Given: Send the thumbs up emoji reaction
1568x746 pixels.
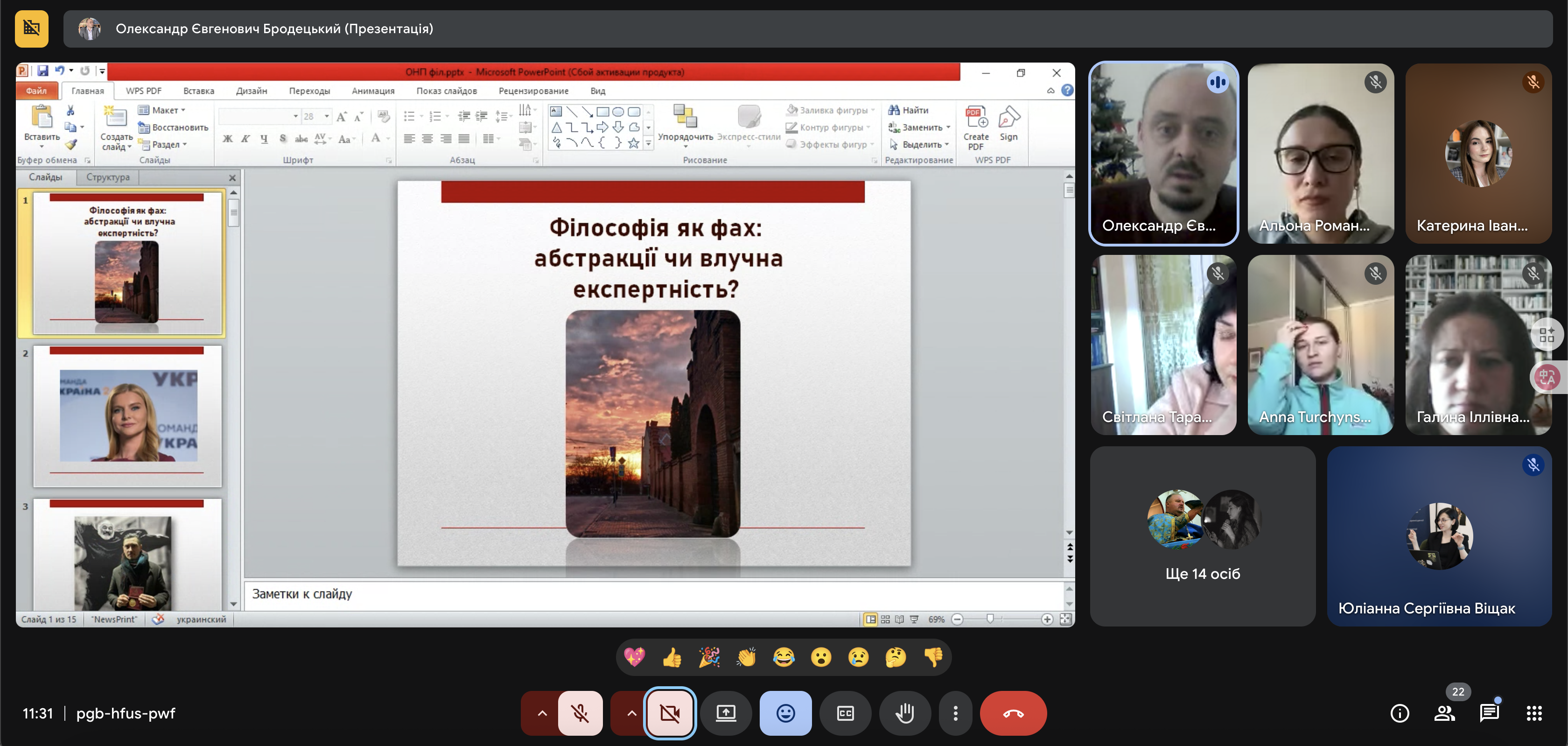Looking at the screenshot, I should point(672,658).
